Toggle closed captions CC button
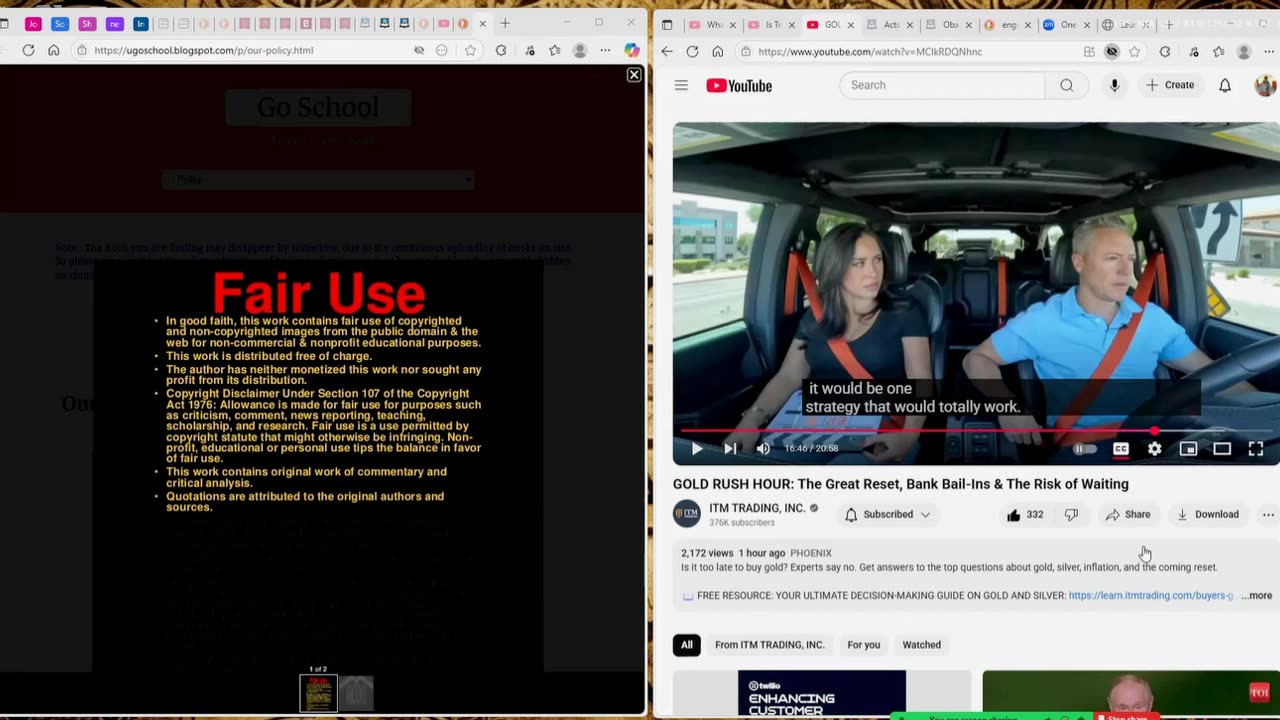Image resolution: width=1280 pixels, height=720 pixels. [1121, 449]
